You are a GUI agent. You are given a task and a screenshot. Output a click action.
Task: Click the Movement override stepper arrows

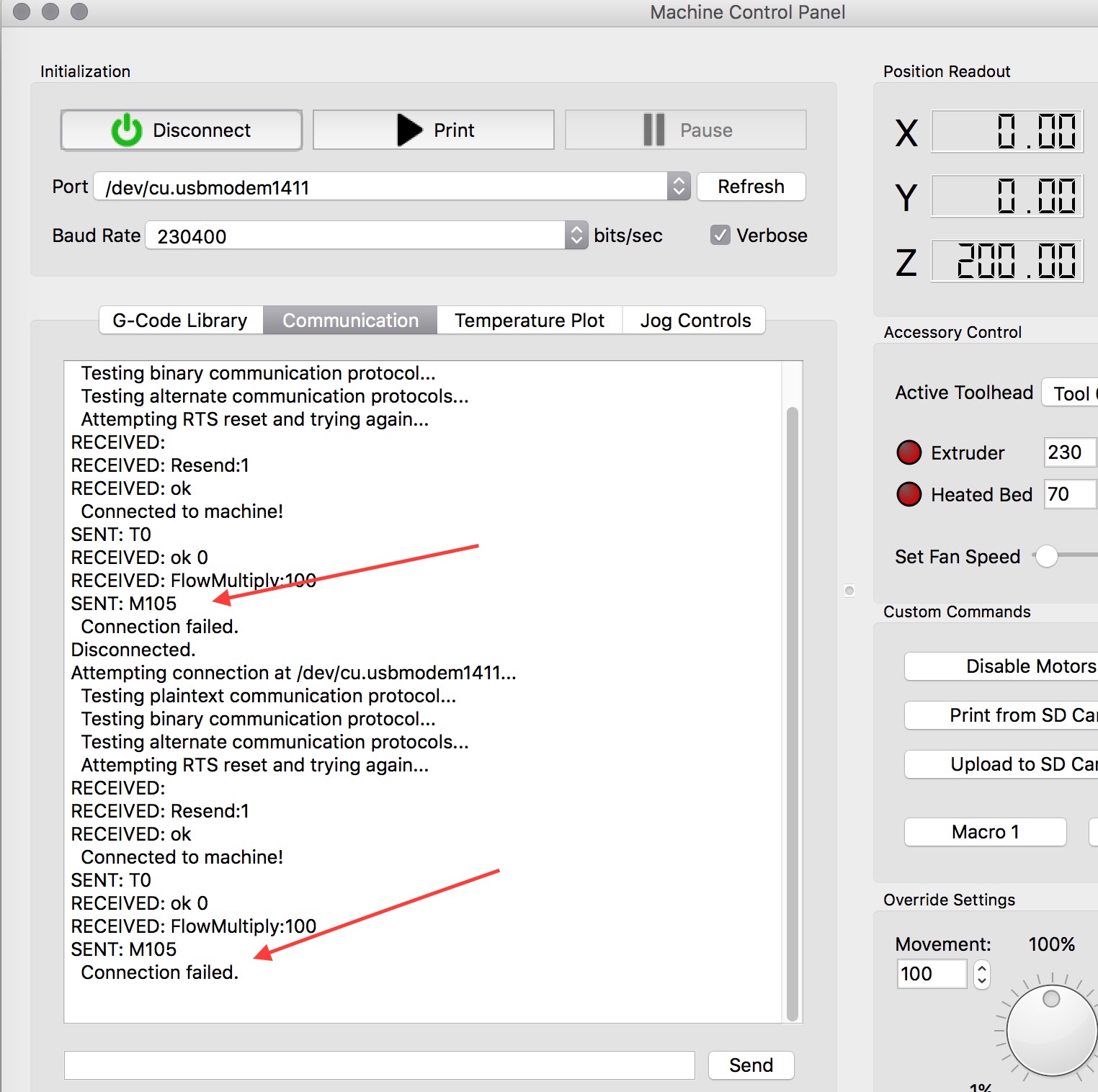coord(981,975)
